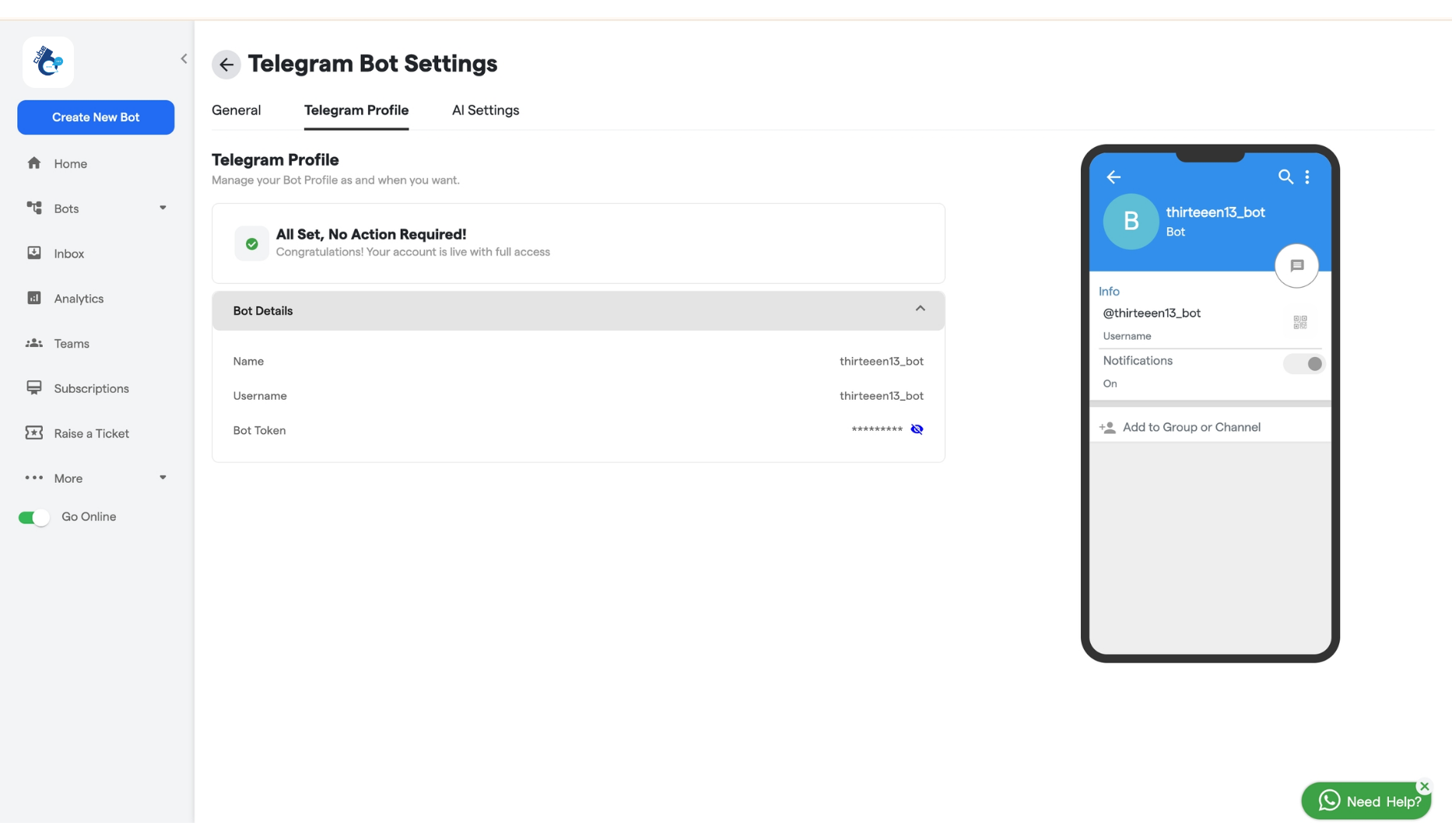Click the Bot Details header label
This screenshot has width=1452, height=840.
coord(263,310)
